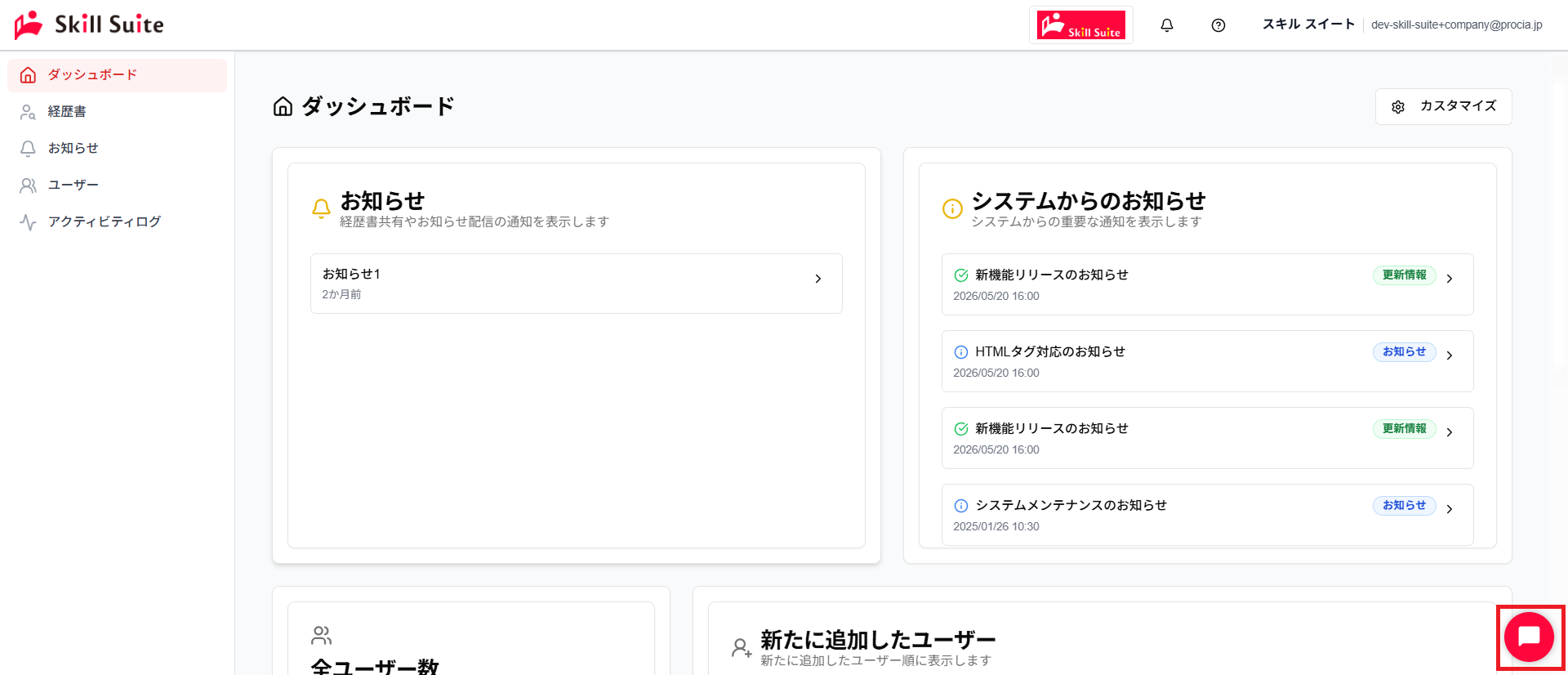Open the red chat support bubble
This screenshot has width=1568, height=675.
click(1529, 637)
